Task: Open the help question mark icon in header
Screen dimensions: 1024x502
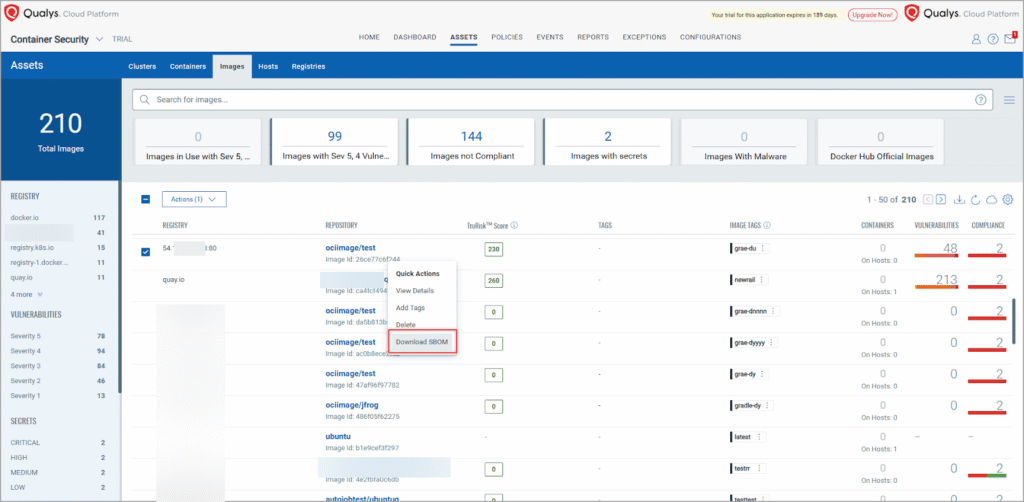Action: [x=993, y=39]
